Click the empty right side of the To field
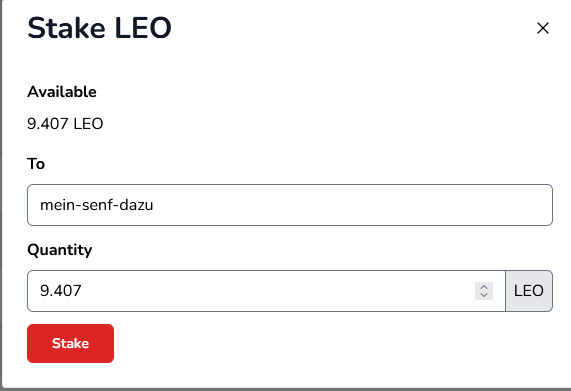The width and height of the screenshot is (571, 391). point(401,205)
